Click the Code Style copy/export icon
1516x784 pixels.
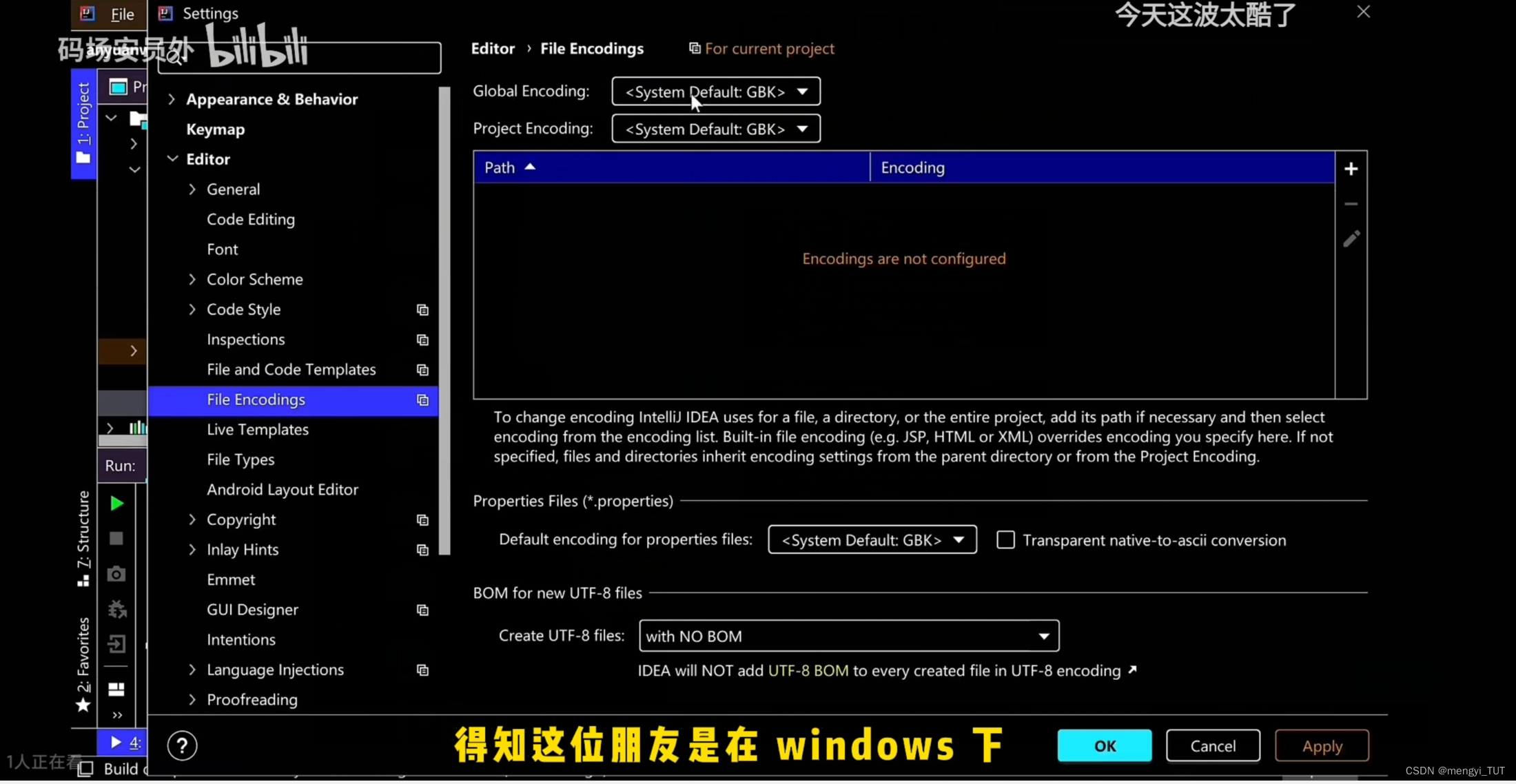[x=423, y=309]
